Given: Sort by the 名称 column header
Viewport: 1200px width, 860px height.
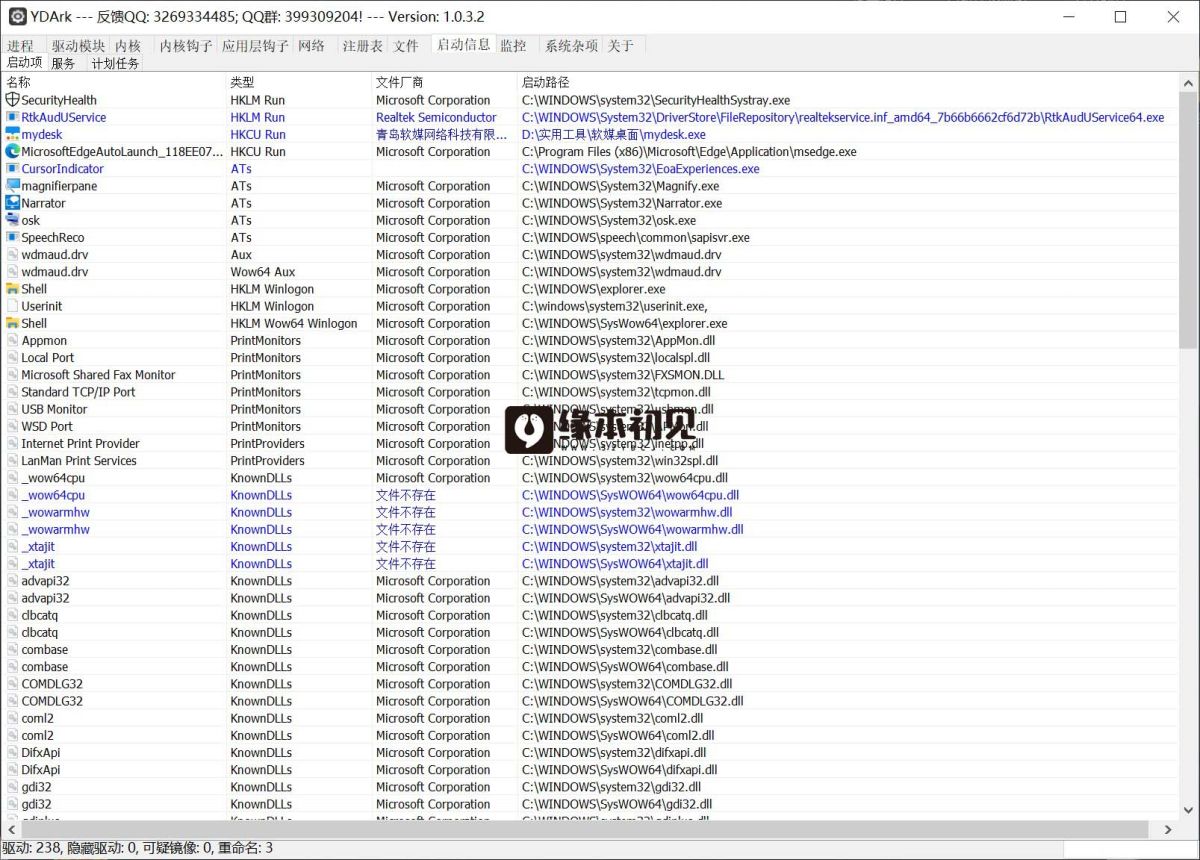Looking at the screenshot, I should [x=114, y=82].
